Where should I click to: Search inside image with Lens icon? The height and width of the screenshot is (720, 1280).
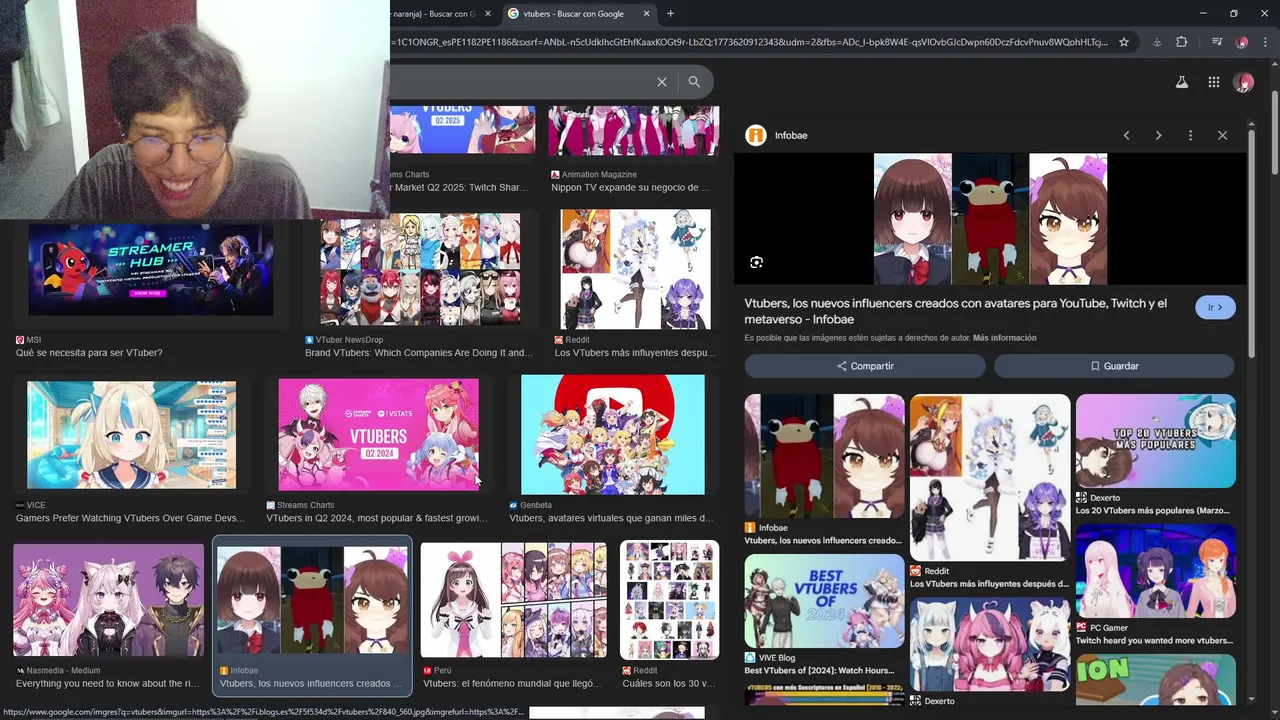[756, 262]
